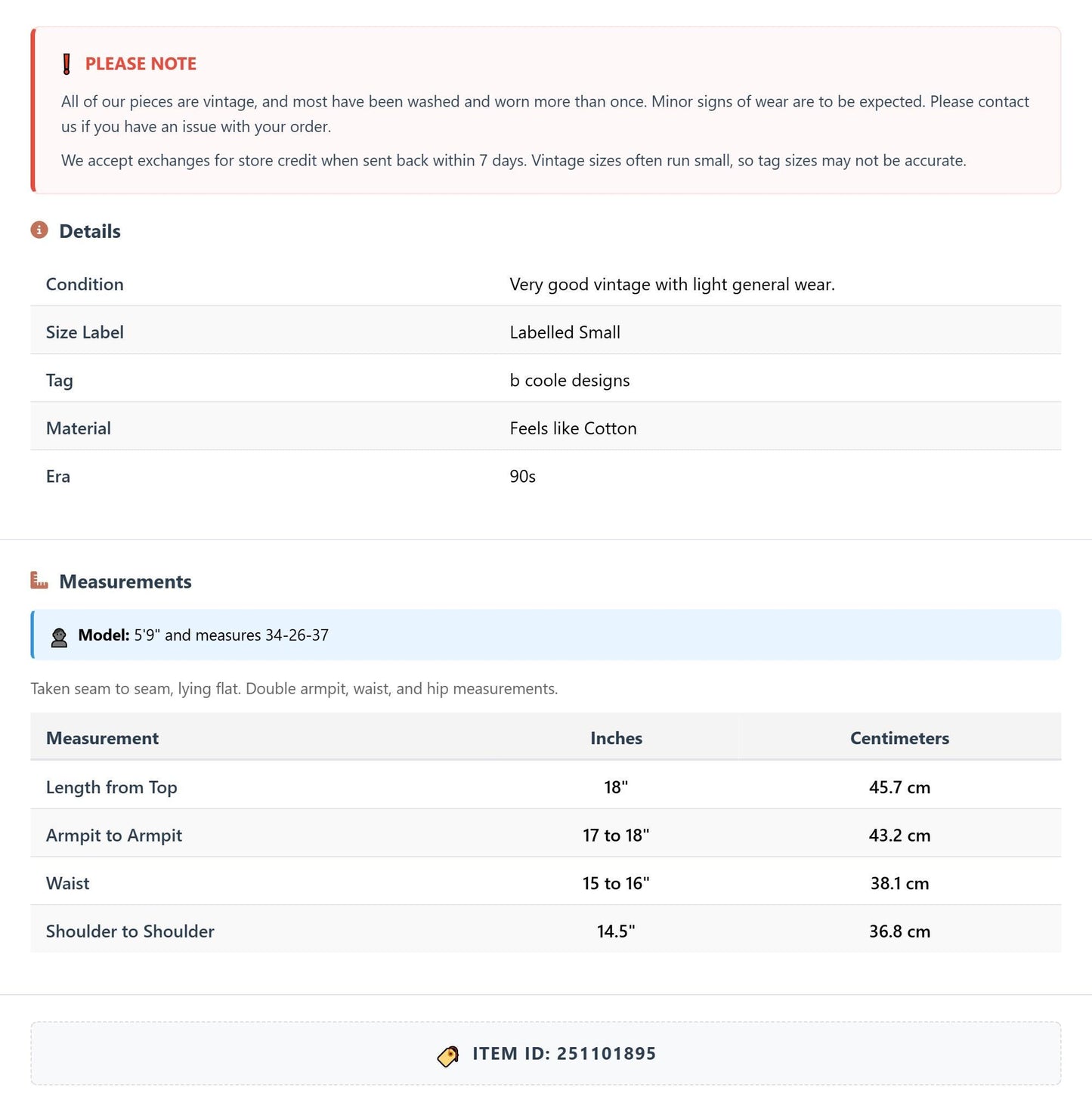The image size is (1092, 1112).
Task: Select the PLEASE NOTE heading
Action: point(141,64)
